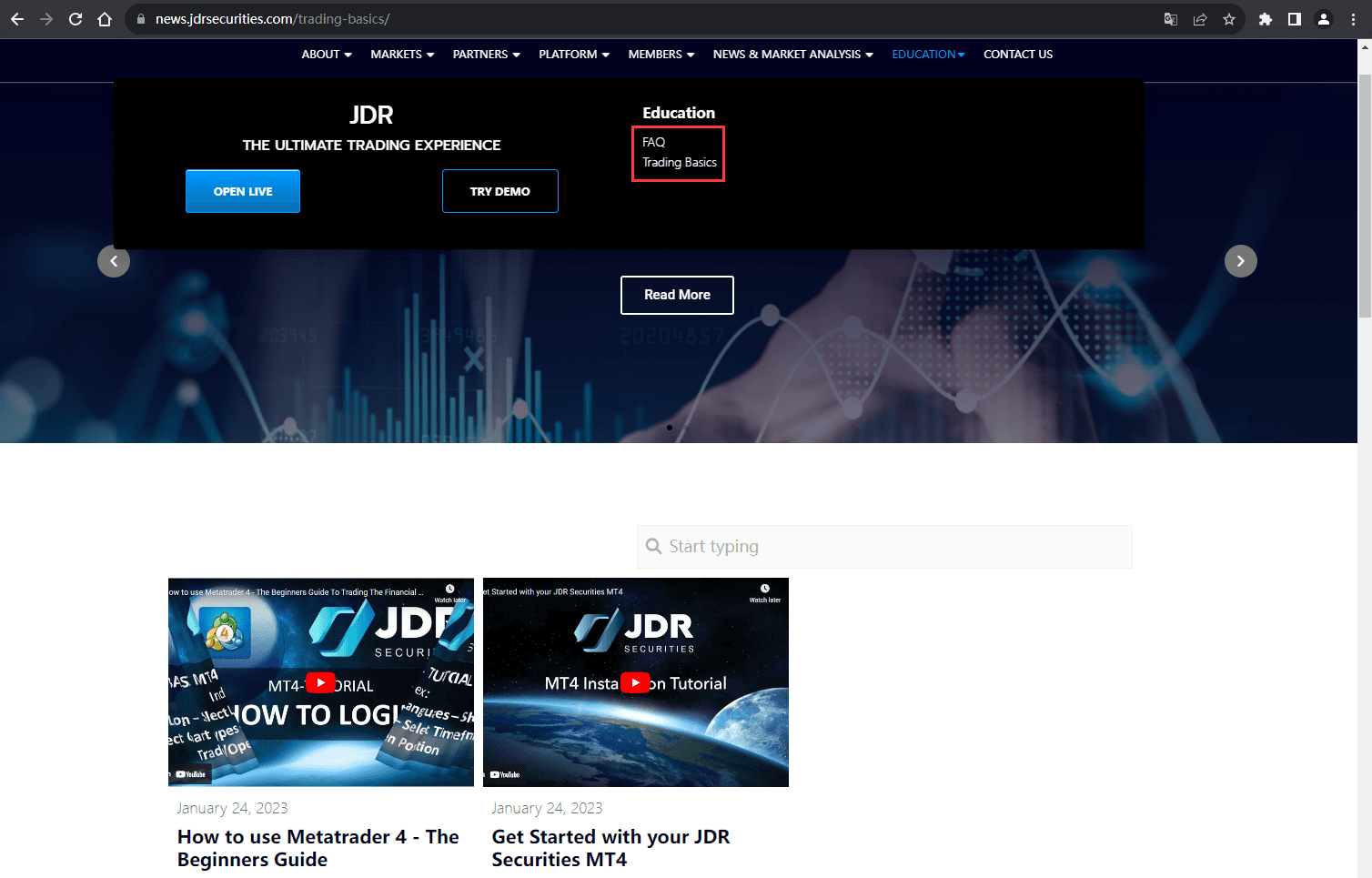Go to CONTACT US page
The height and width of the screenshot is (878, 1372).
click(1018, 55)
